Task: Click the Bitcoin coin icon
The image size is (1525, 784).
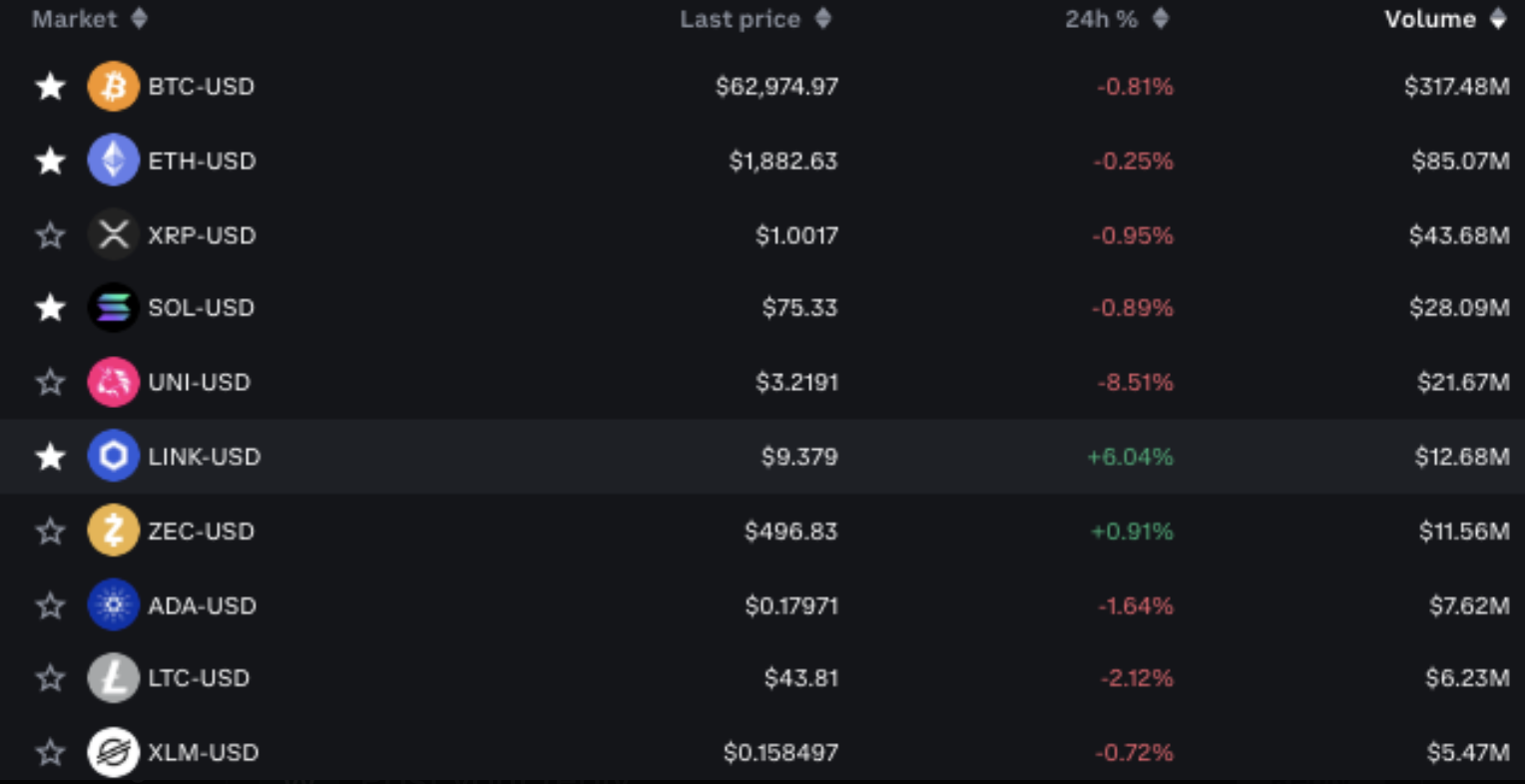Action: 113,87
